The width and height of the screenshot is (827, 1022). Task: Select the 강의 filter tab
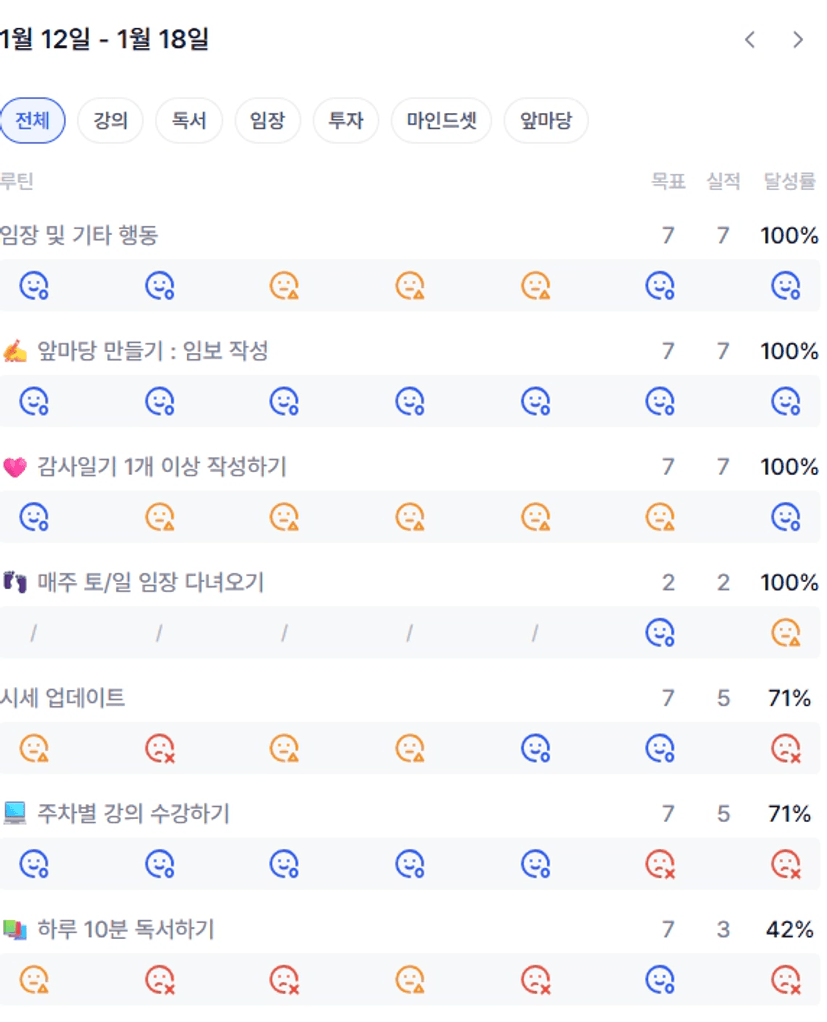(110, 121)
